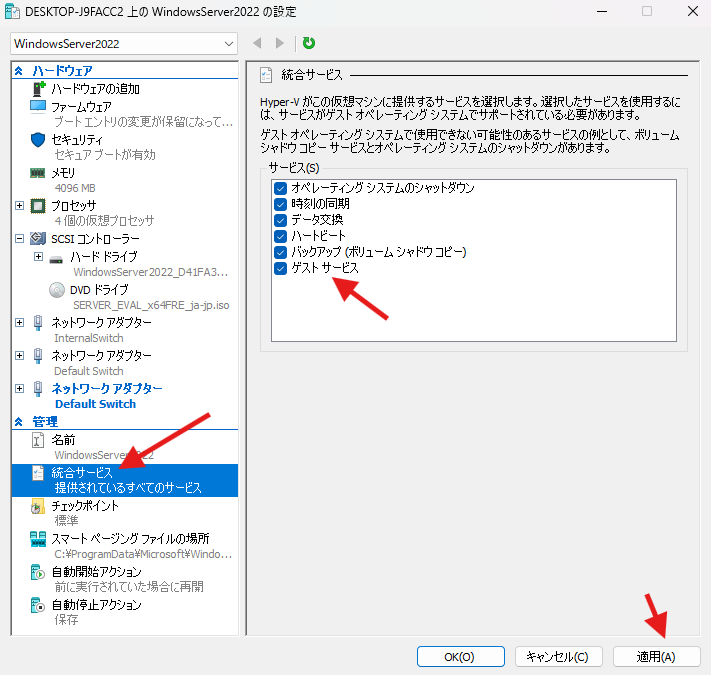The width and height of the screenshot is (711, 675).
Task: Collapse the 管理 section chevron
Action: tap(19, 422)
